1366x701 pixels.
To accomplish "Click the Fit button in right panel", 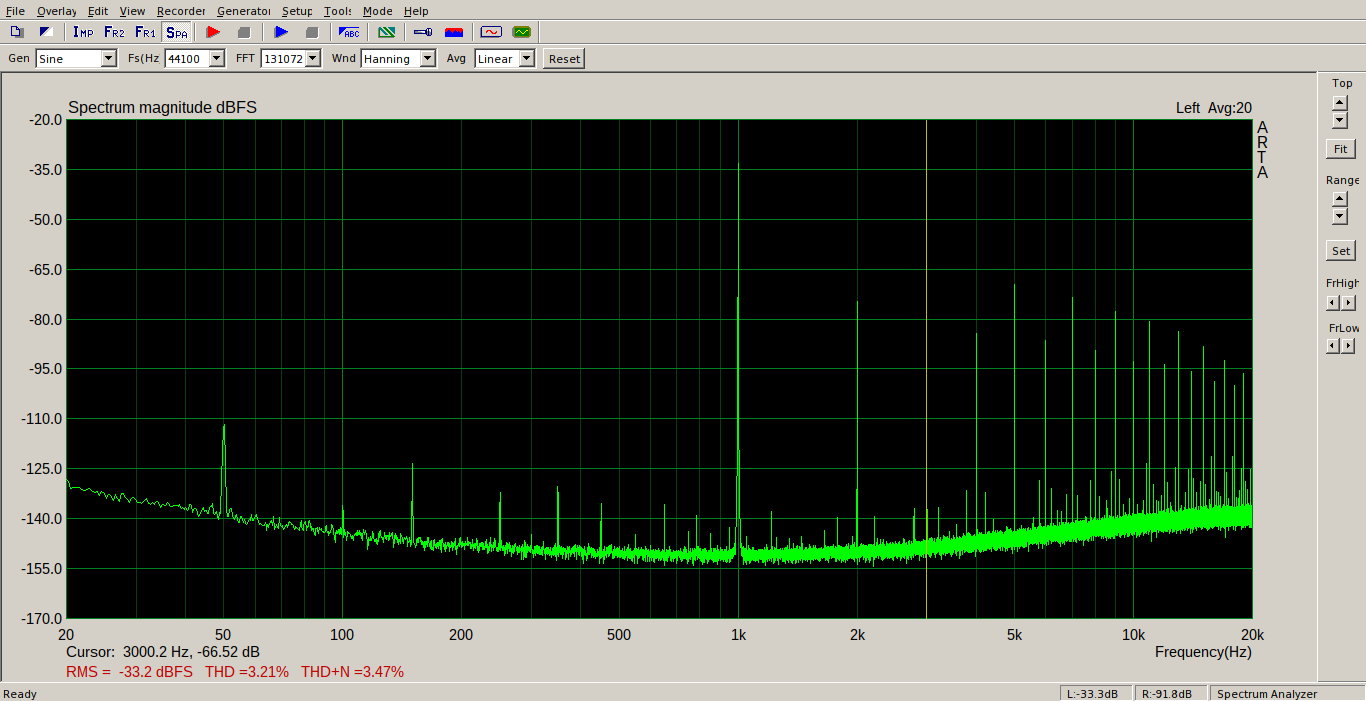I will (x=1341, y=149).
